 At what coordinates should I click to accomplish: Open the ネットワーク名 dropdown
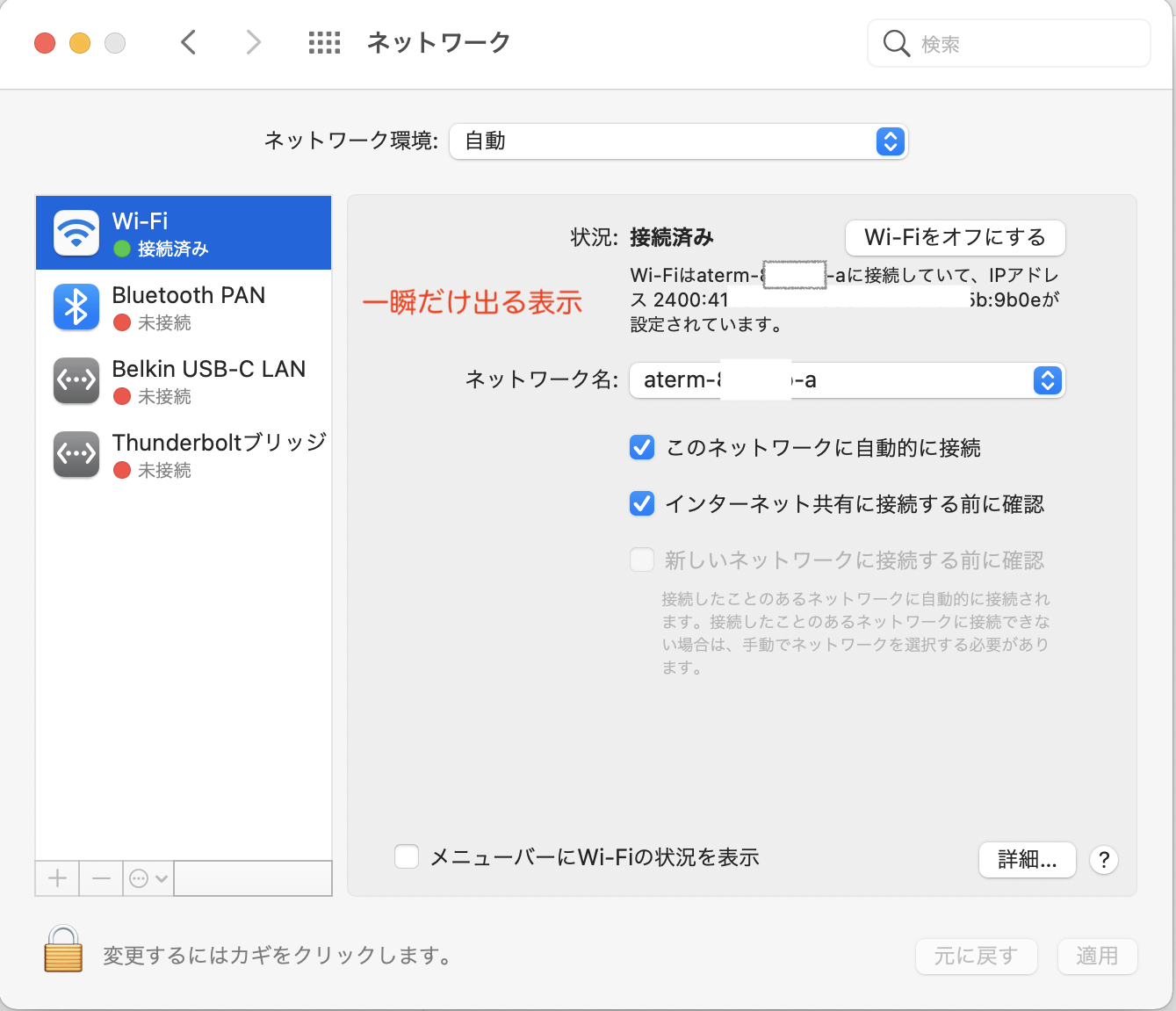tap(848, 380)
